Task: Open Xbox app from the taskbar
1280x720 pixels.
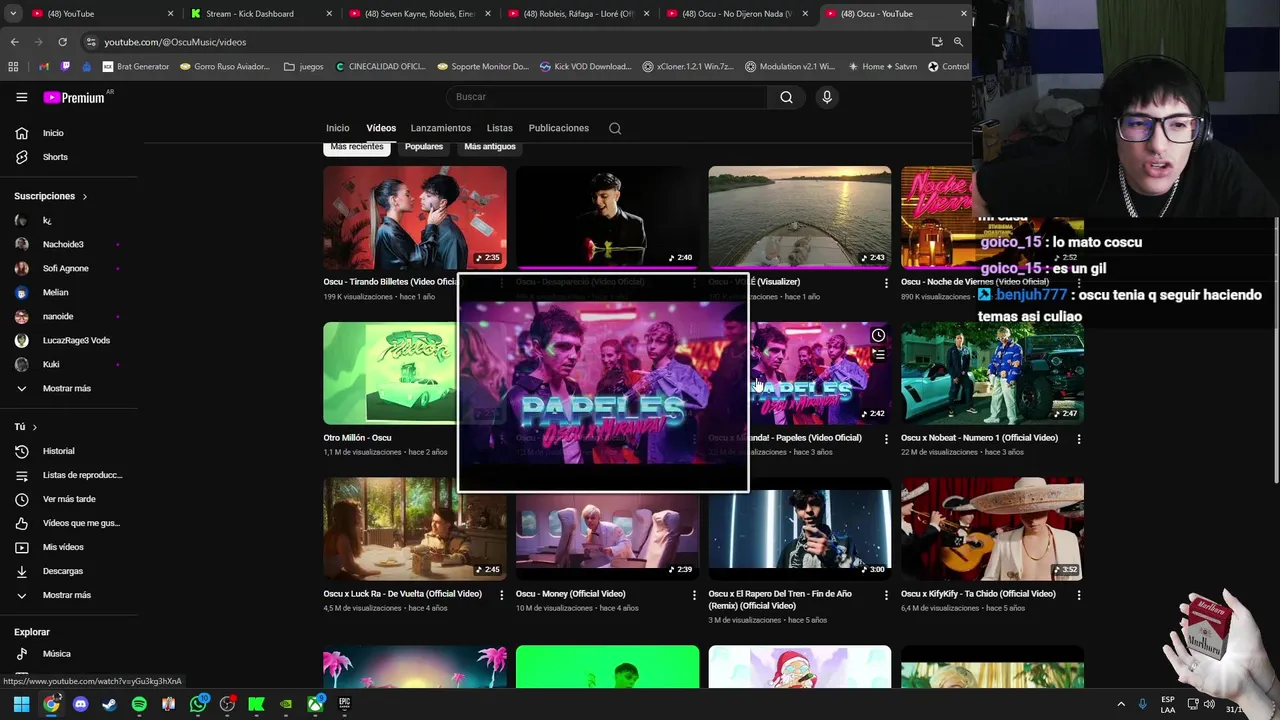Action: 315,704
